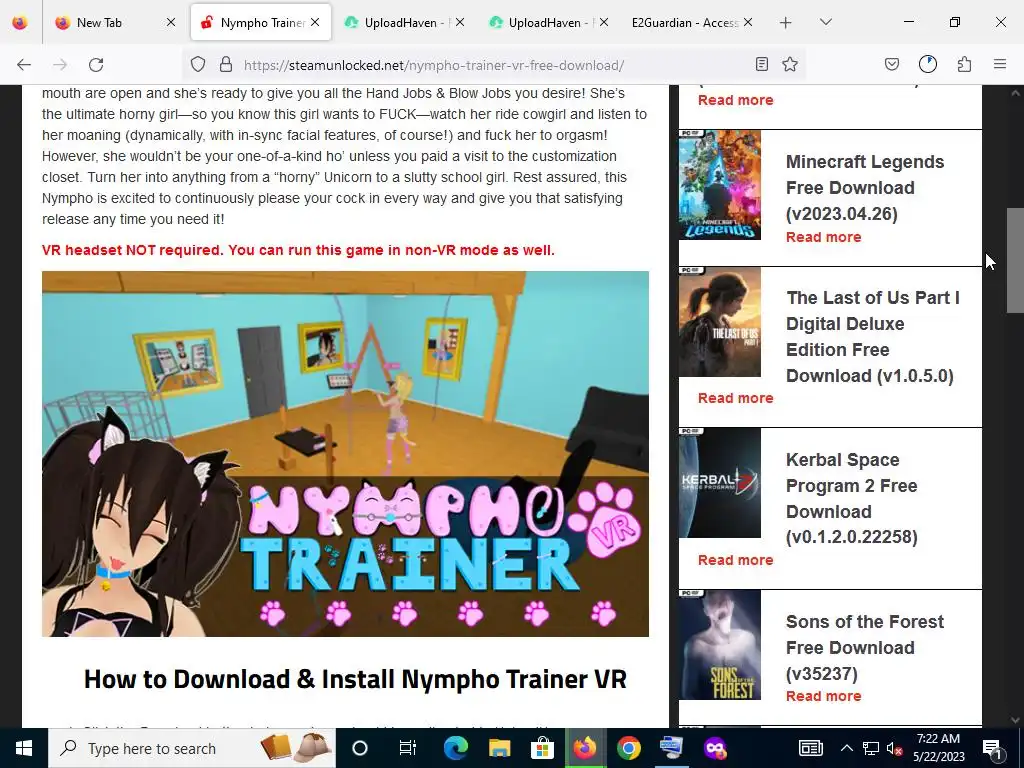Click the Sons of the Forest cover thumbnail
The image size is (1024, 768).
720,645
